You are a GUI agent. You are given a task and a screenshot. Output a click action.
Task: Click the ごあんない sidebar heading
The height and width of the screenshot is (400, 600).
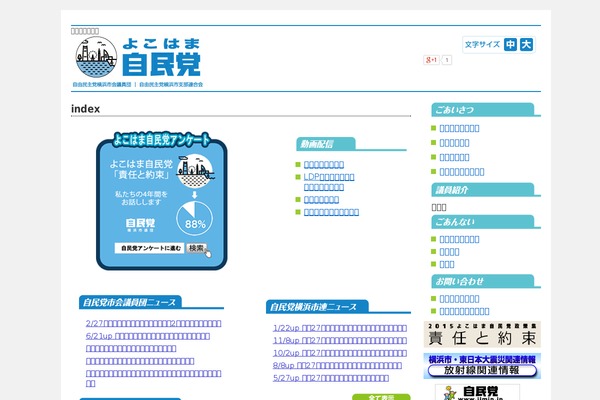(486, 222)
